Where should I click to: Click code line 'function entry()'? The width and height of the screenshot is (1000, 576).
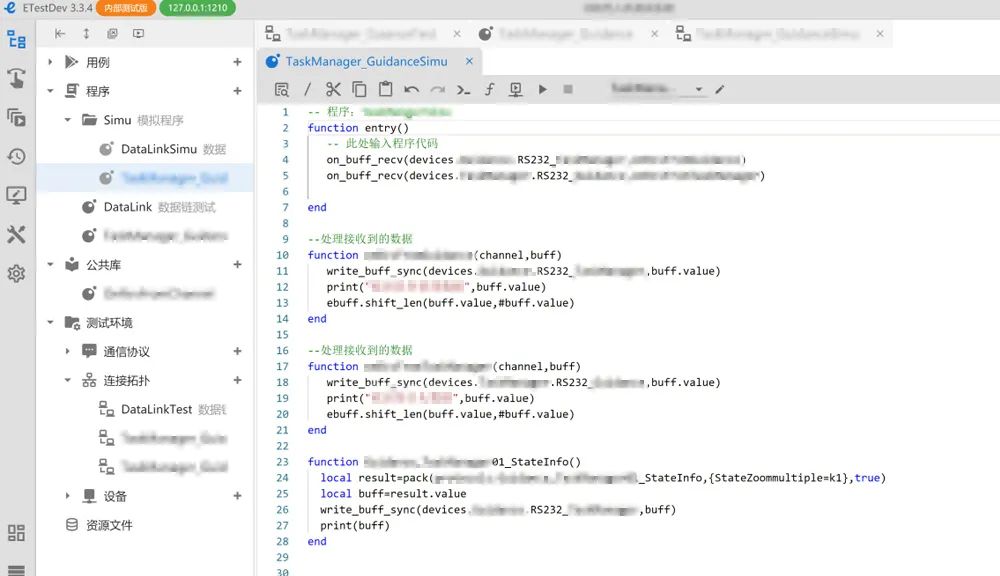pyautogui.click(x=358, y=128)
